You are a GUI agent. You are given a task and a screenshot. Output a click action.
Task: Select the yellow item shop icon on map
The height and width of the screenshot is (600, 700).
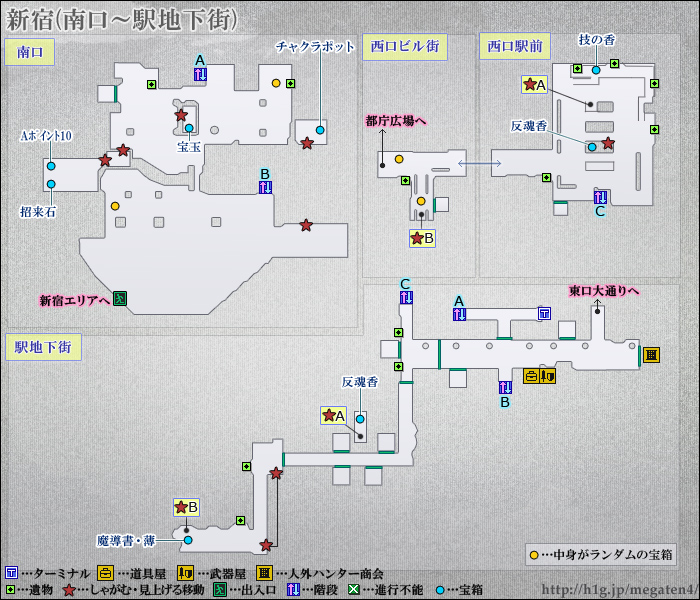coord(532,376)
